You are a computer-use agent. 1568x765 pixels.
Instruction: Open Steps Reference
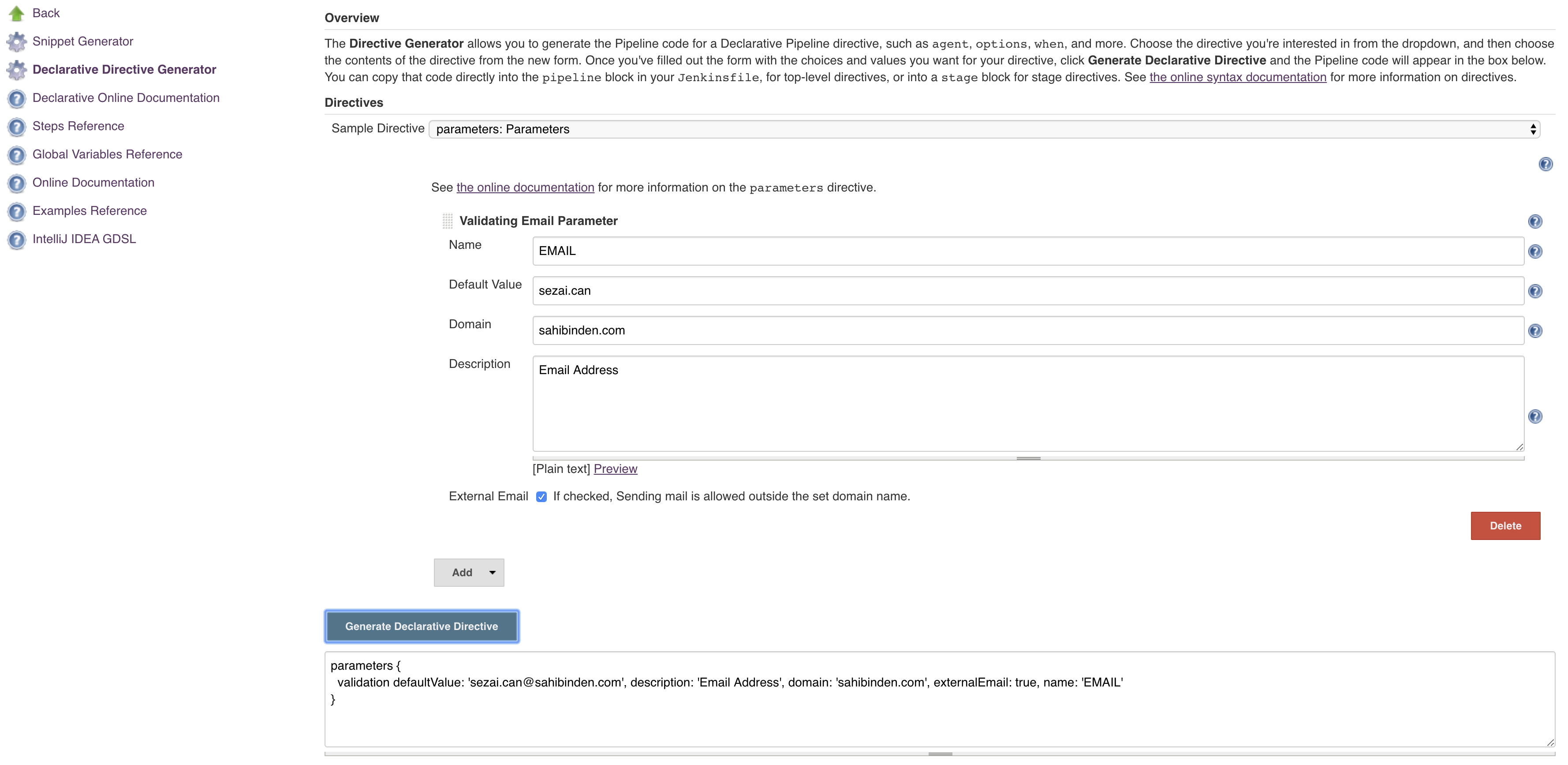pos(78,126)
